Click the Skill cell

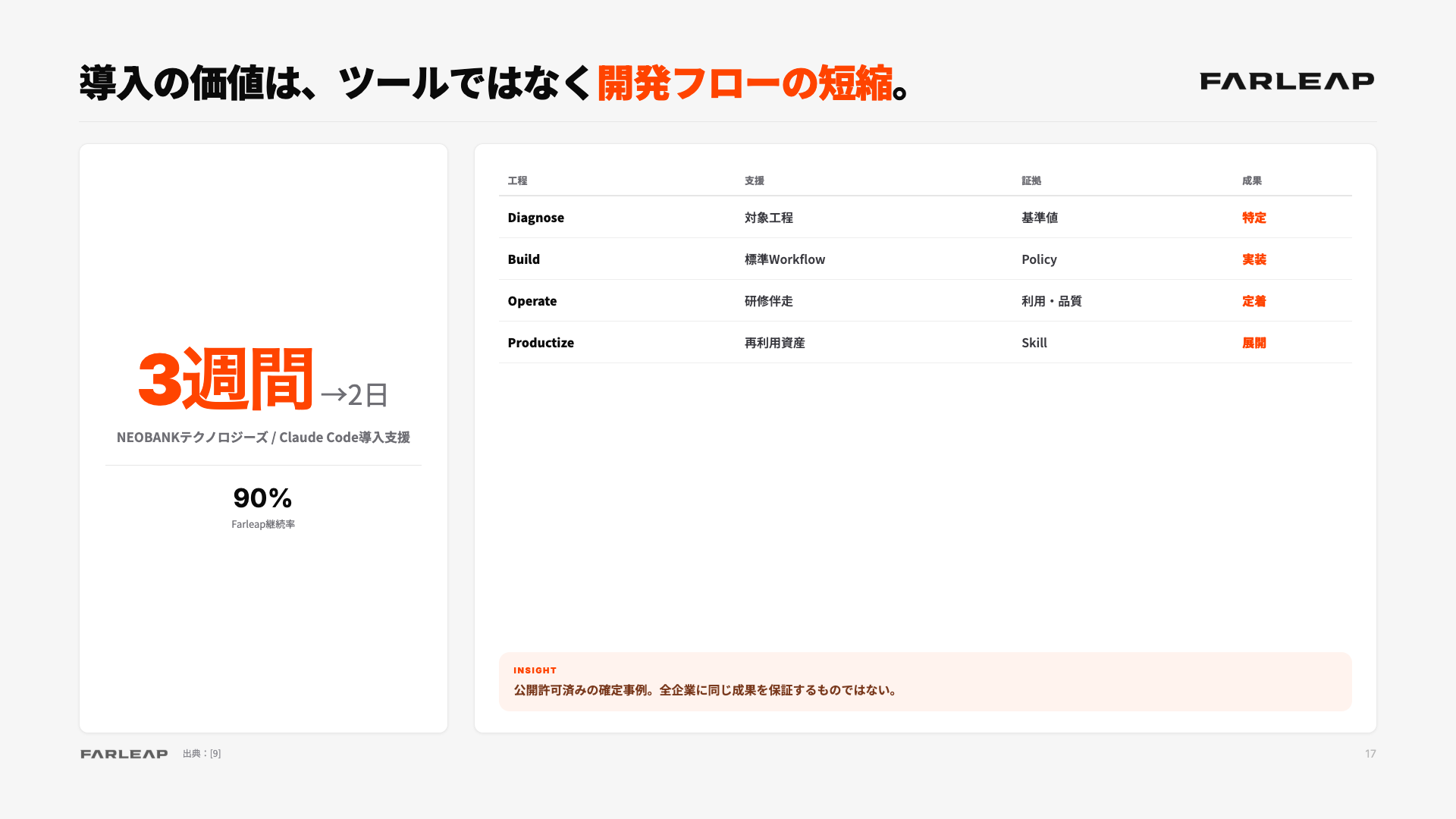(x=1034, y=343)
